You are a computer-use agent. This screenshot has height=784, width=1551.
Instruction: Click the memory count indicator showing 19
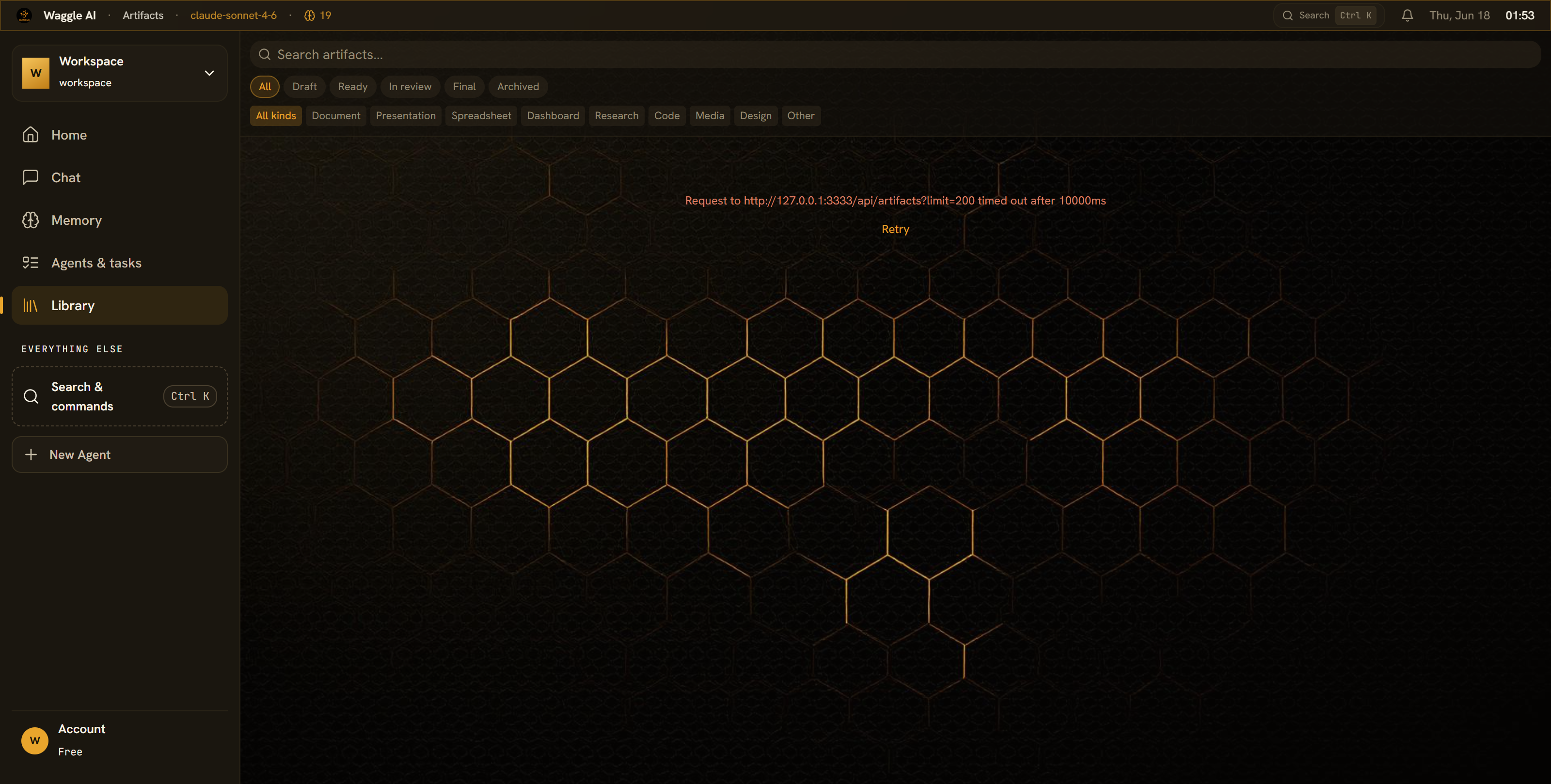(x=318, y=16)
